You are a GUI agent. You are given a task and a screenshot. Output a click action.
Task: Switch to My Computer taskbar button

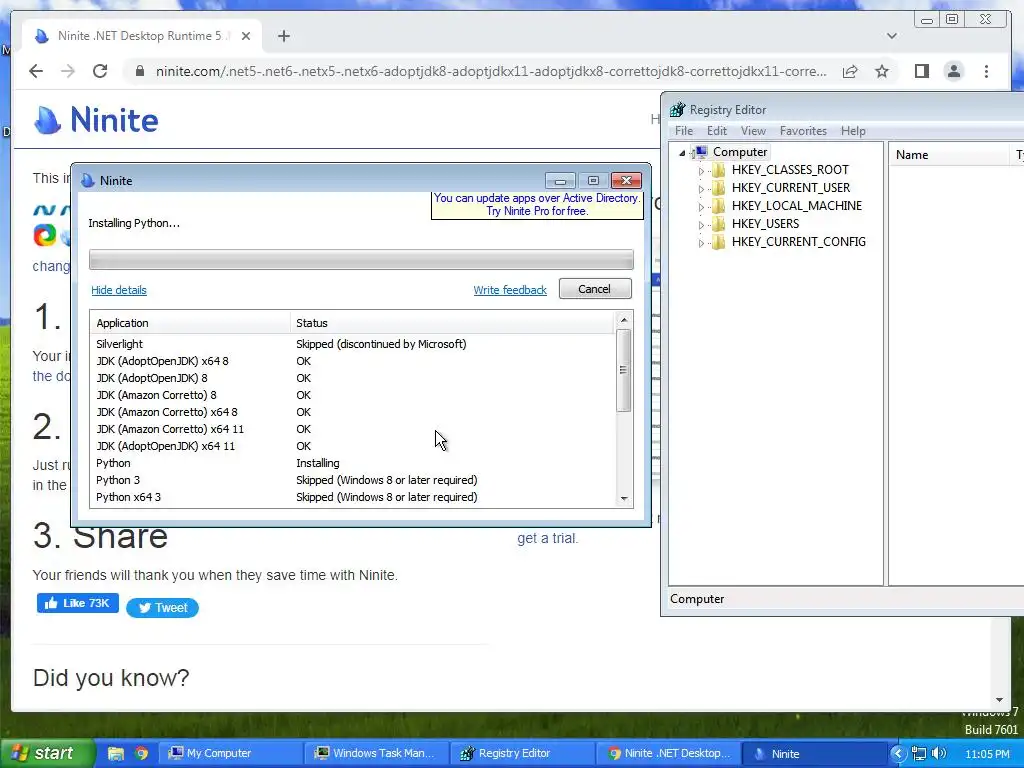(x=232, y=754)
